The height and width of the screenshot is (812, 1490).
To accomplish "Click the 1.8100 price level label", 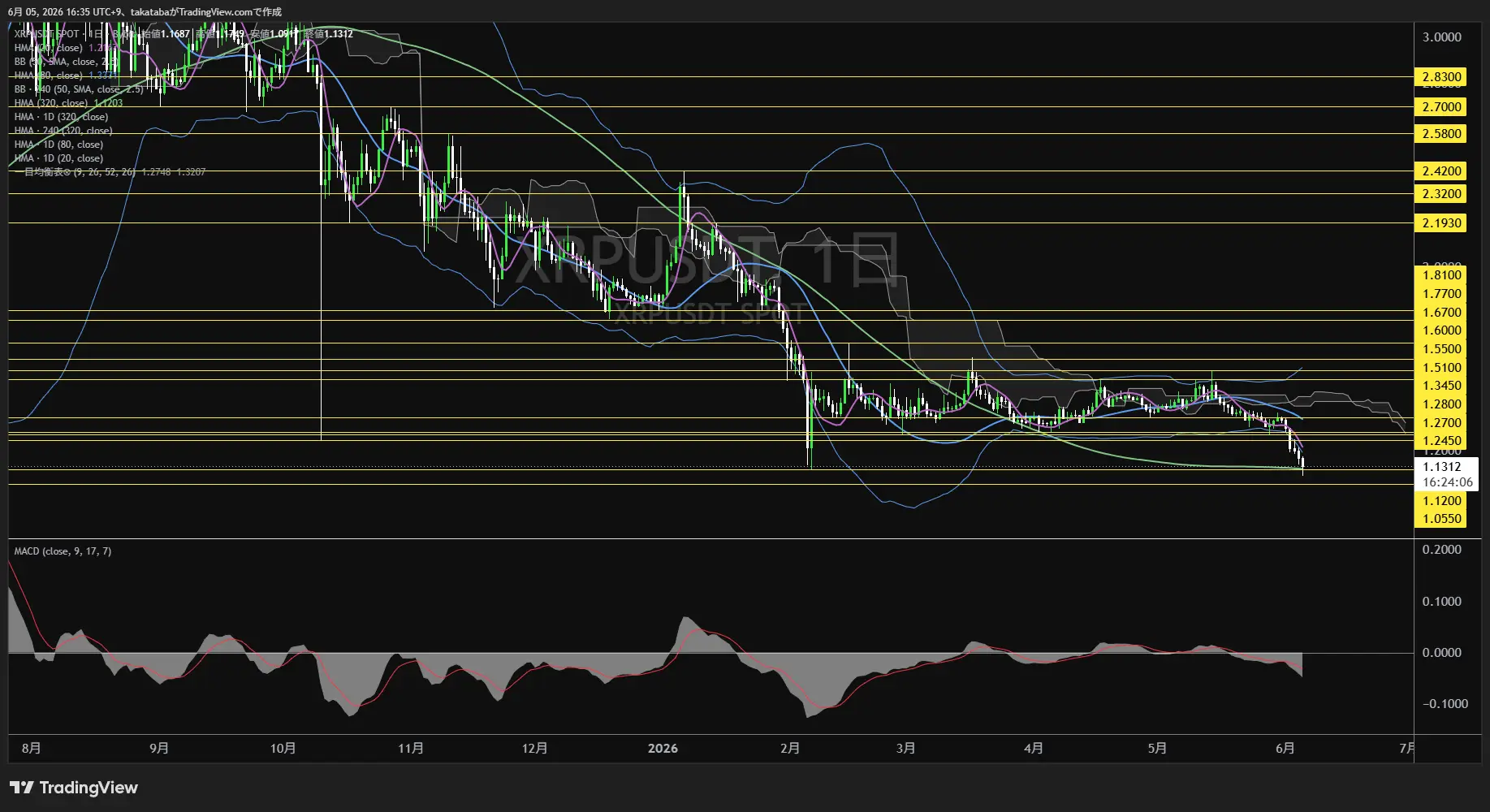I will click(x=1441, y=274).
